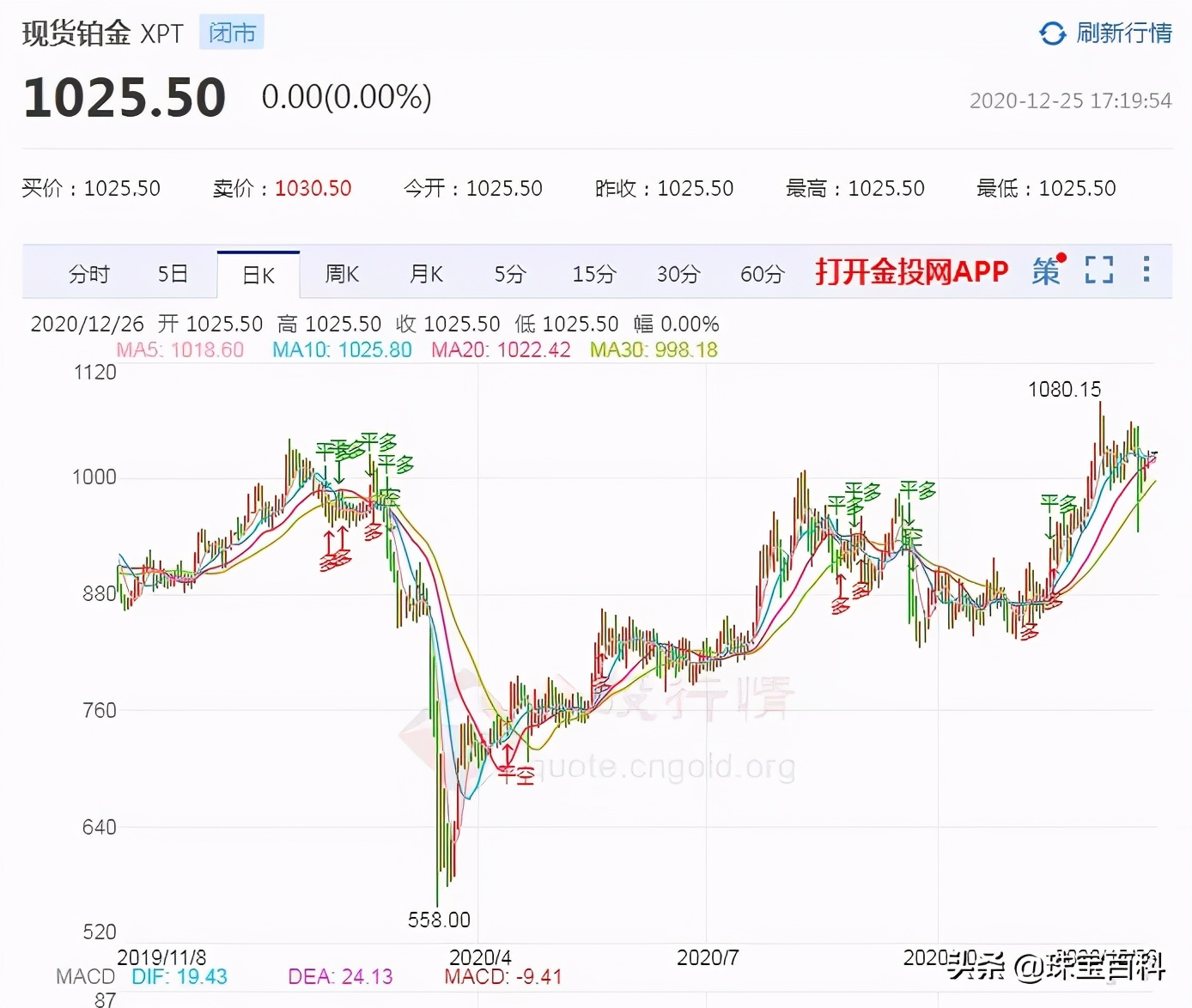Click the refresh quotes (刷新行情) icon
The width and height of the screenshot is (1192, 1008).
pos(1051,32)
